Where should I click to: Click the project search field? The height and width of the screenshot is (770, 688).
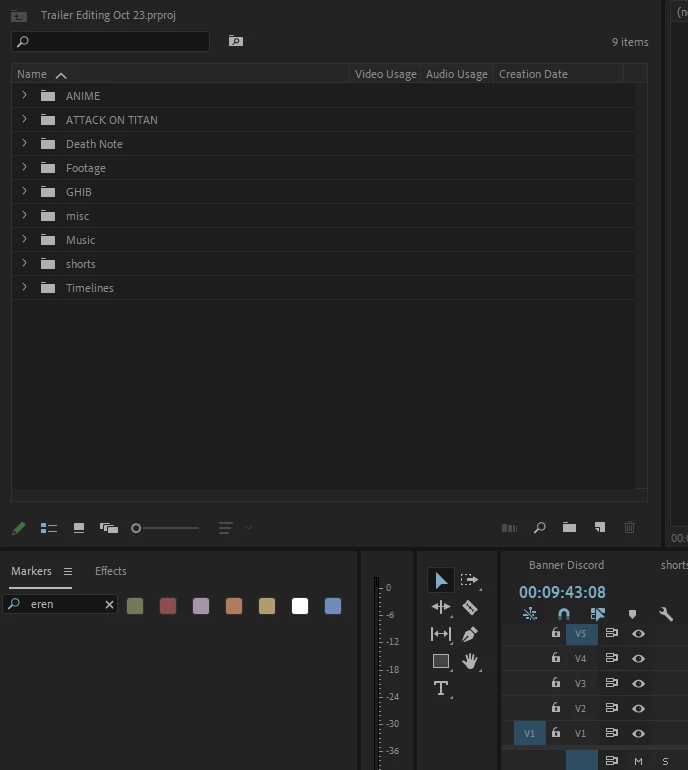[x=110, y=41]
